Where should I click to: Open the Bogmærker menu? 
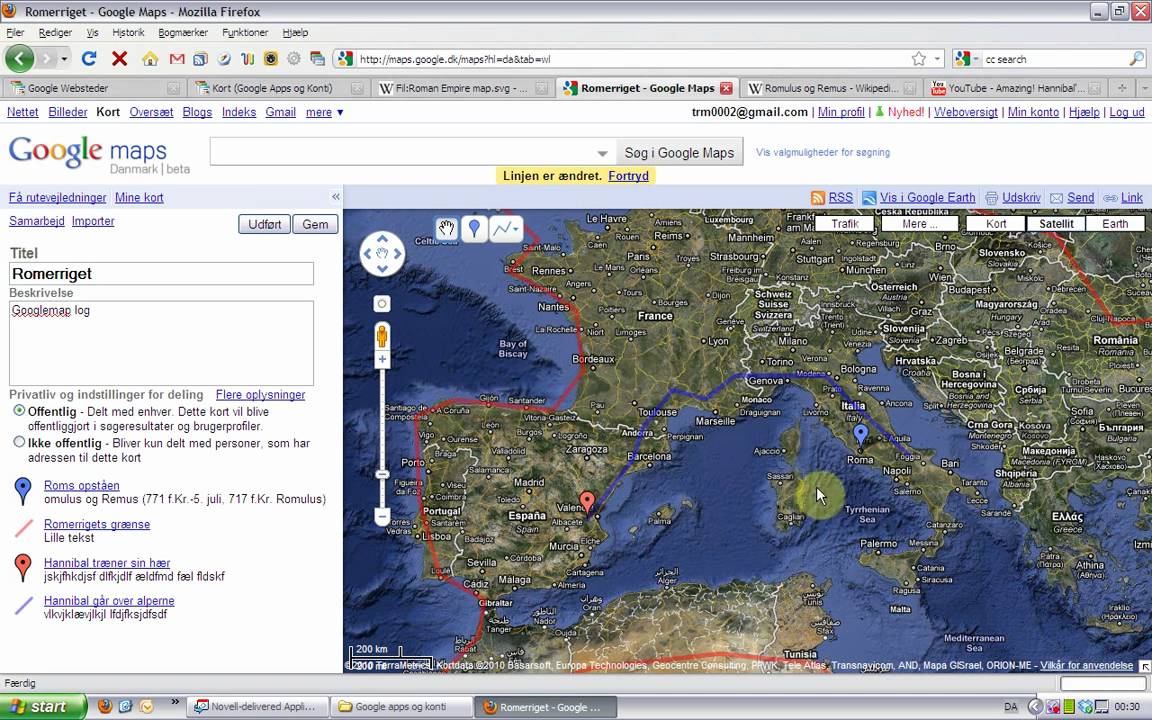point(183,32)
